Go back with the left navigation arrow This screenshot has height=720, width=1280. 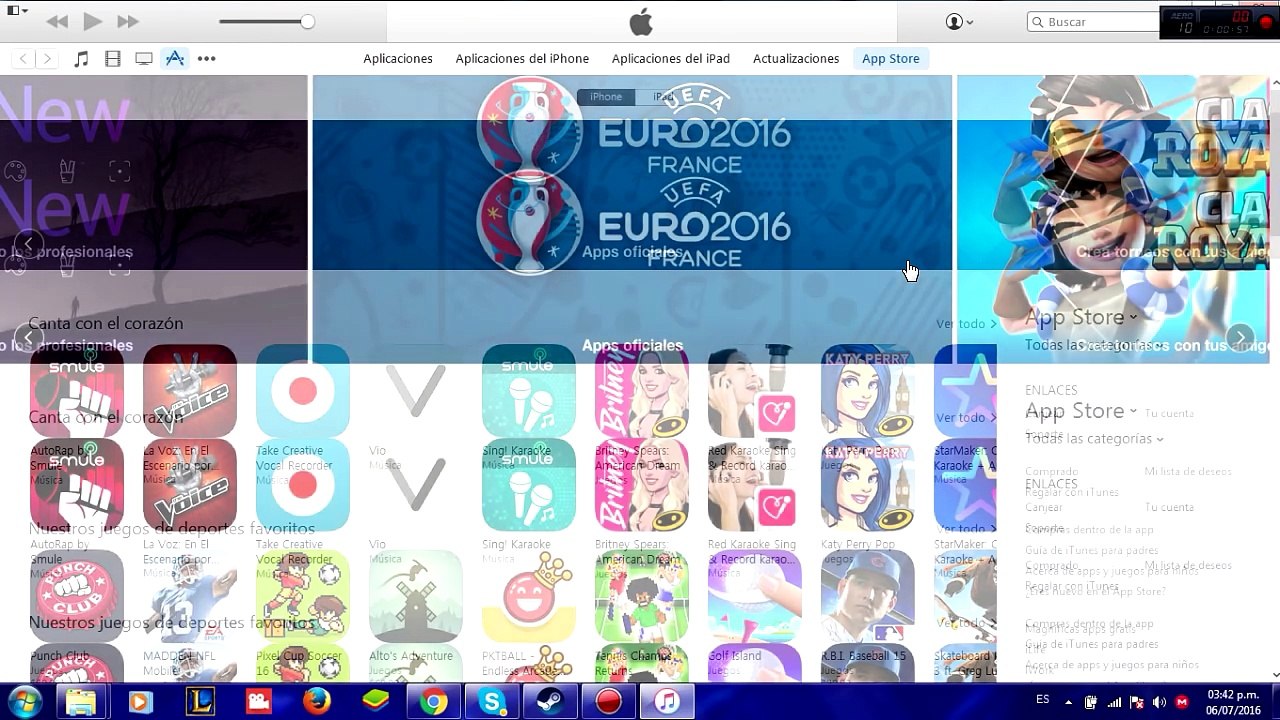23,59
